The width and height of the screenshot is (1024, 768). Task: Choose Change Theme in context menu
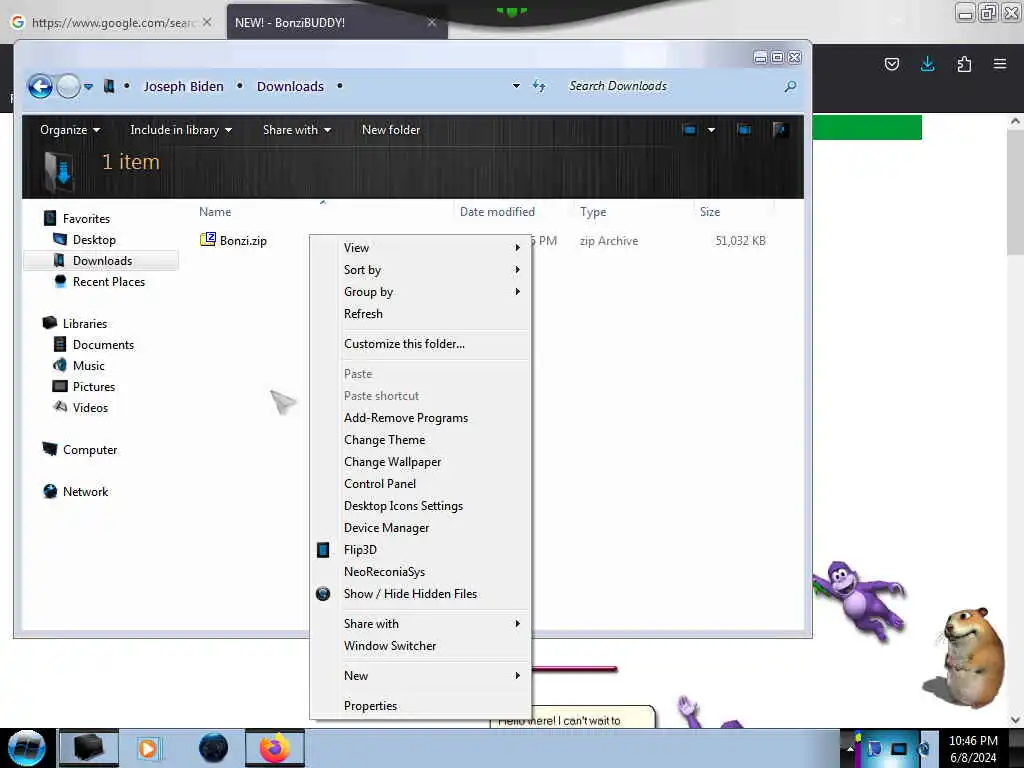coord(421,440)
